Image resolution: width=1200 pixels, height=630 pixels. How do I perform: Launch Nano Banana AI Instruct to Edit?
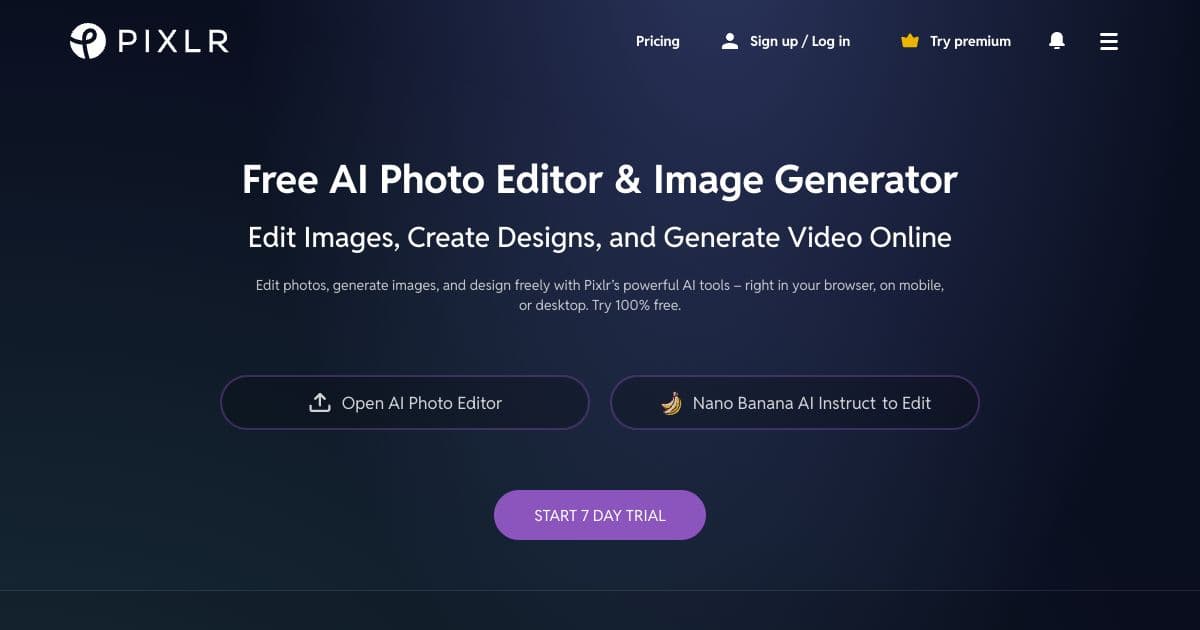(795, 403)
